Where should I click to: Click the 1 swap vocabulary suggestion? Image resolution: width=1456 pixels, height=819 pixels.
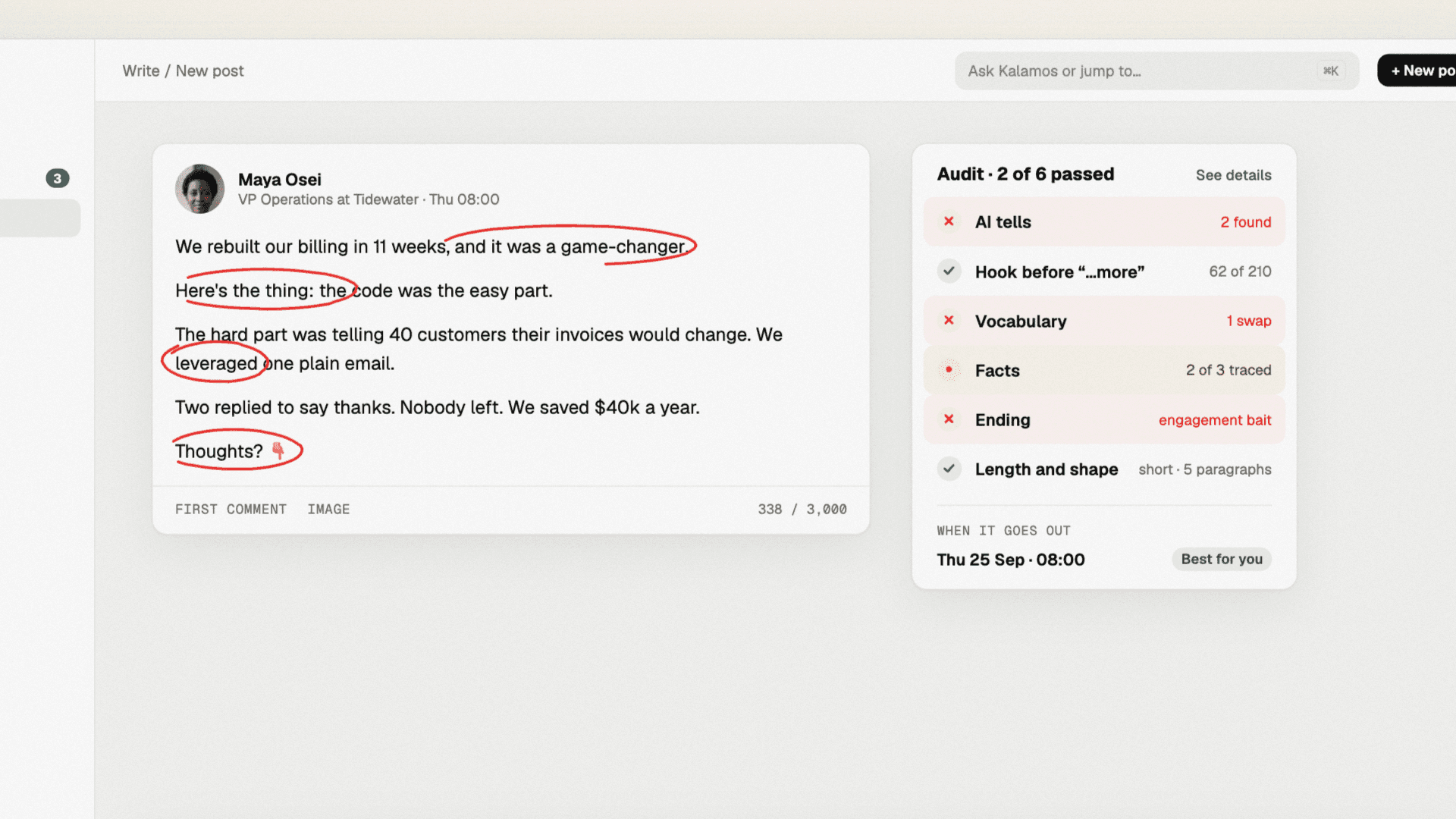pyautogui.click(x=1248, y=321)
